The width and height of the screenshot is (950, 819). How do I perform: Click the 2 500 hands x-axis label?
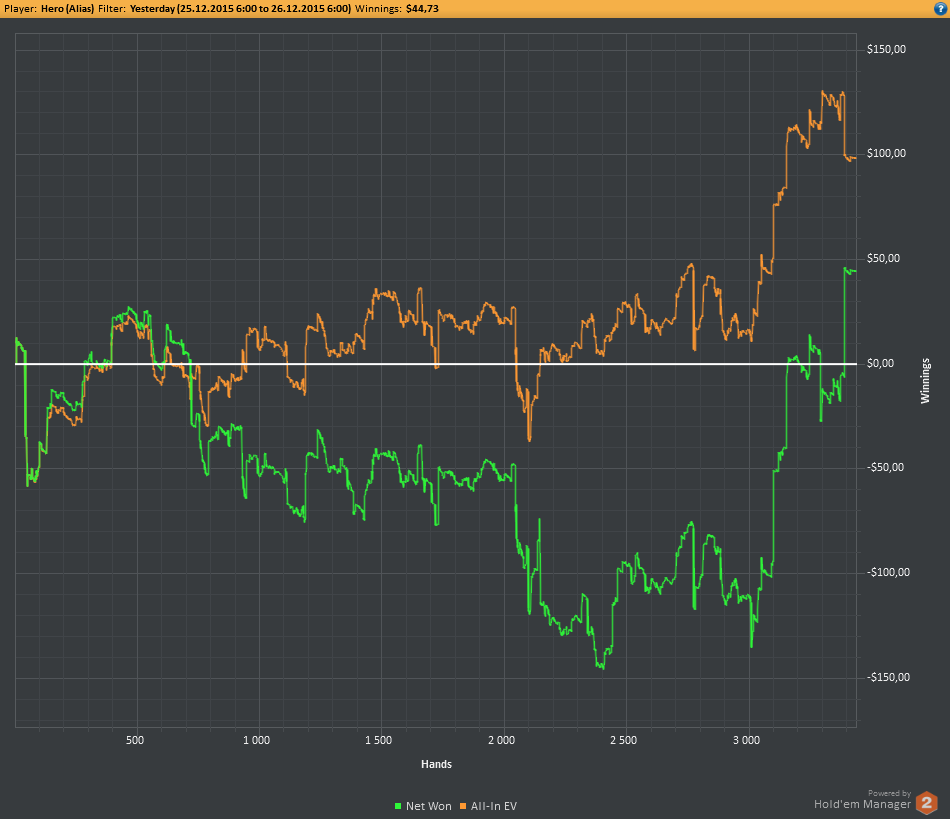tap(623, 740)
